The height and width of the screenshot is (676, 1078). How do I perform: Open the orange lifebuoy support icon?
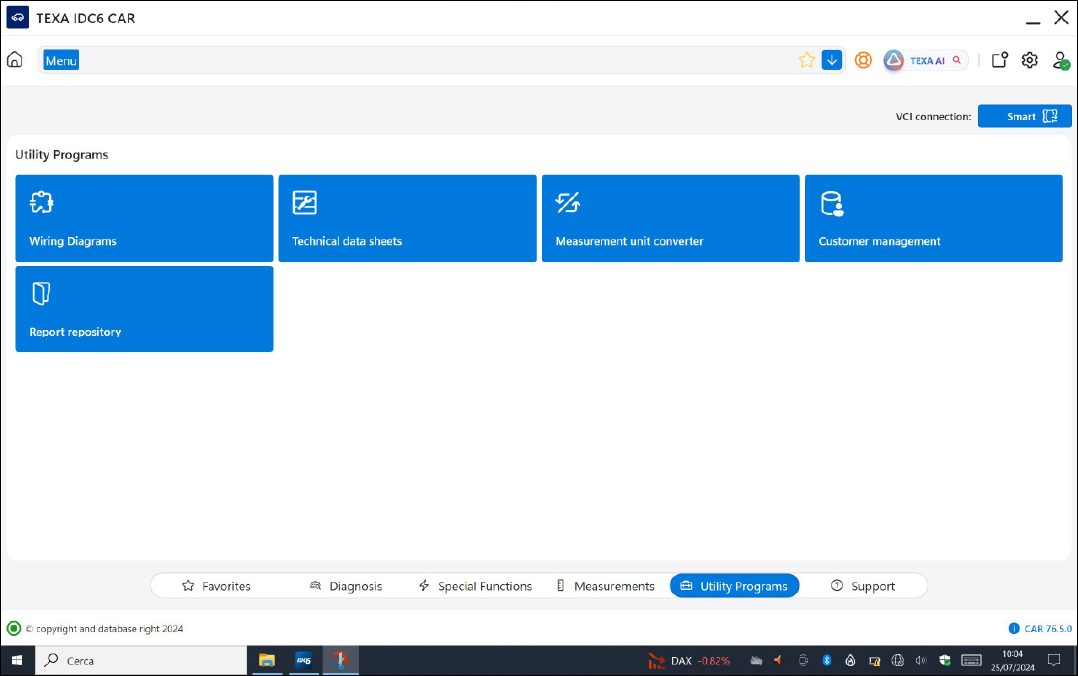coord(863,60)
